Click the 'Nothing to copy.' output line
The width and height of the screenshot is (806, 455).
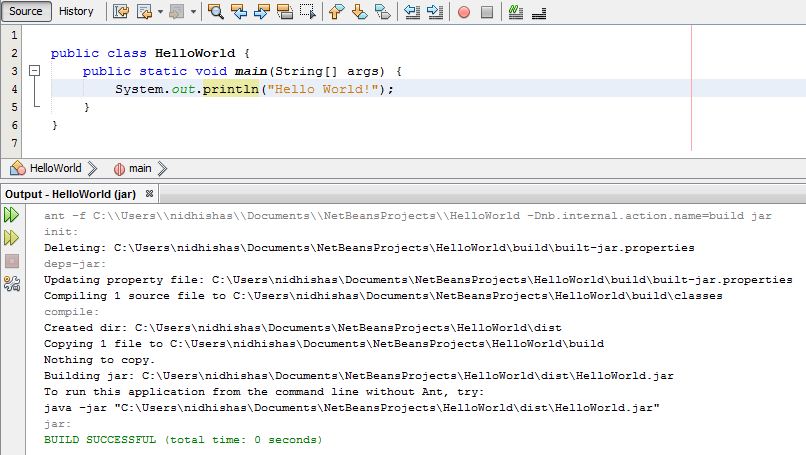pyautogui.click(x=99, y=360)
